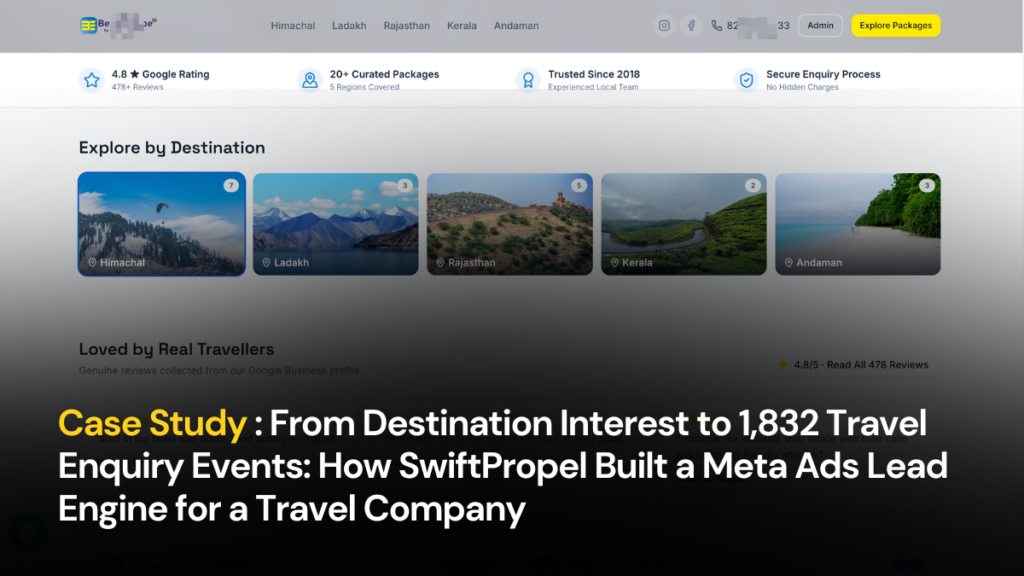Click the count badge on Andaman card
This screenshot has height=576, width=1024.
(927, 185)
